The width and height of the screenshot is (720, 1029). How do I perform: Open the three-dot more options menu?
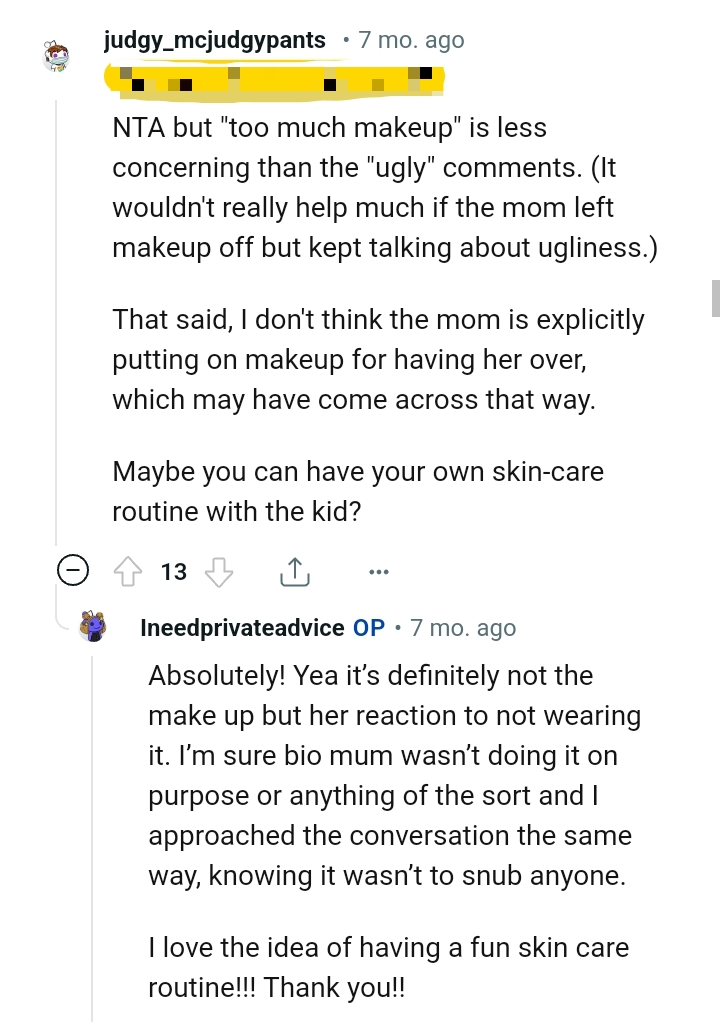378,572
